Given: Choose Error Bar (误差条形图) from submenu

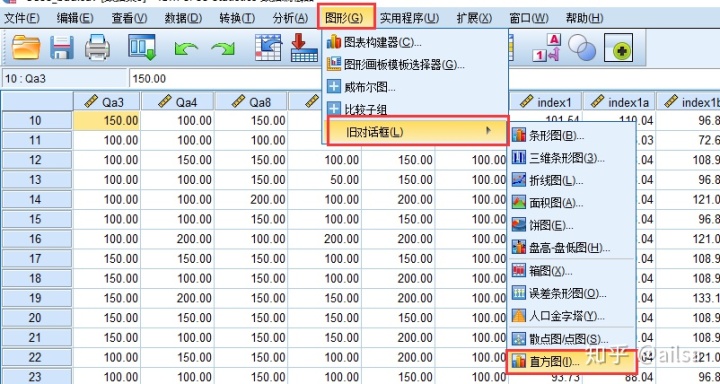Looking at the screenshot, I should point(571,294).
